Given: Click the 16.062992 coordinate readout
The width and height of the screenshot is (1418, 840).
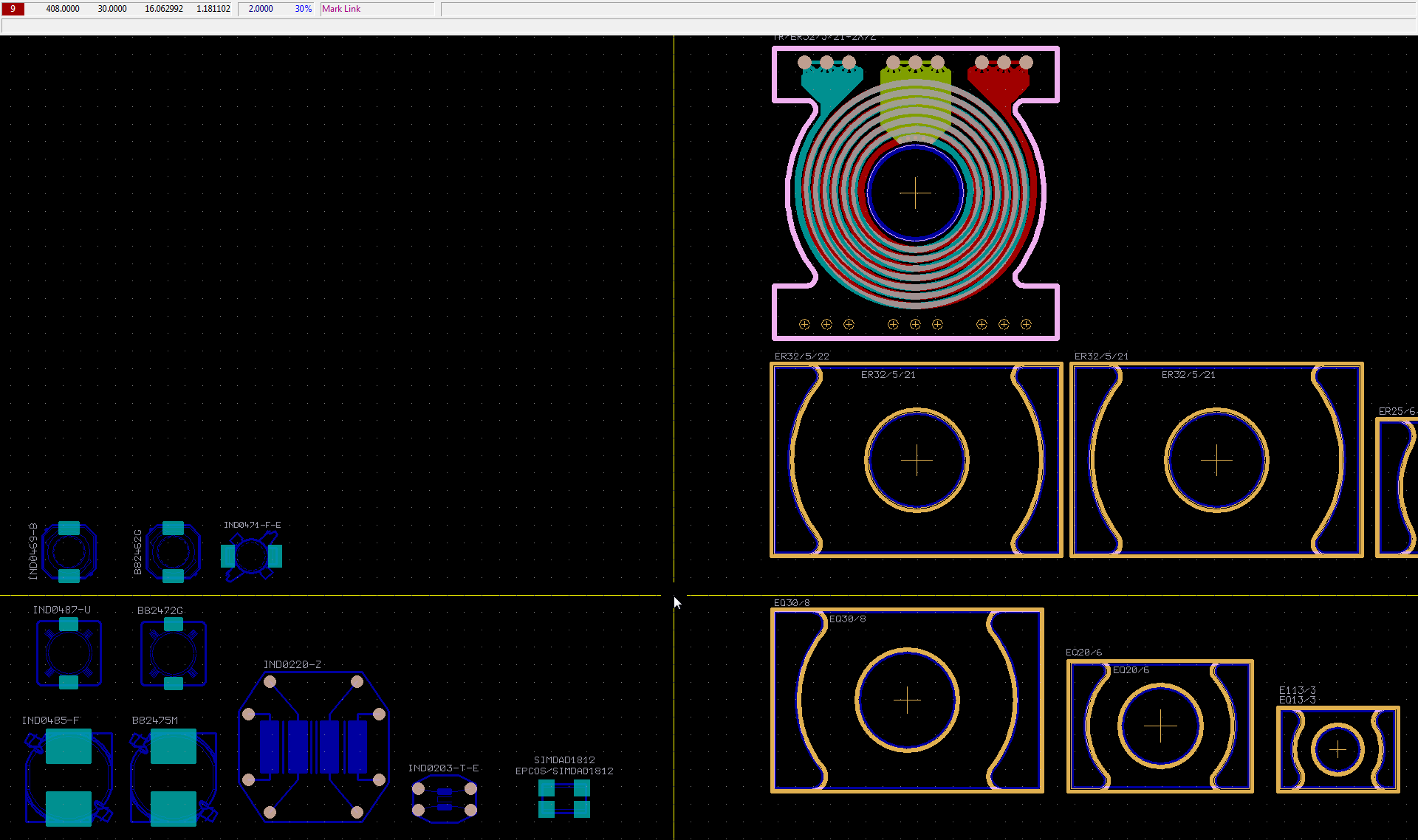Looking at the screenshot, I should coord(164,9).
